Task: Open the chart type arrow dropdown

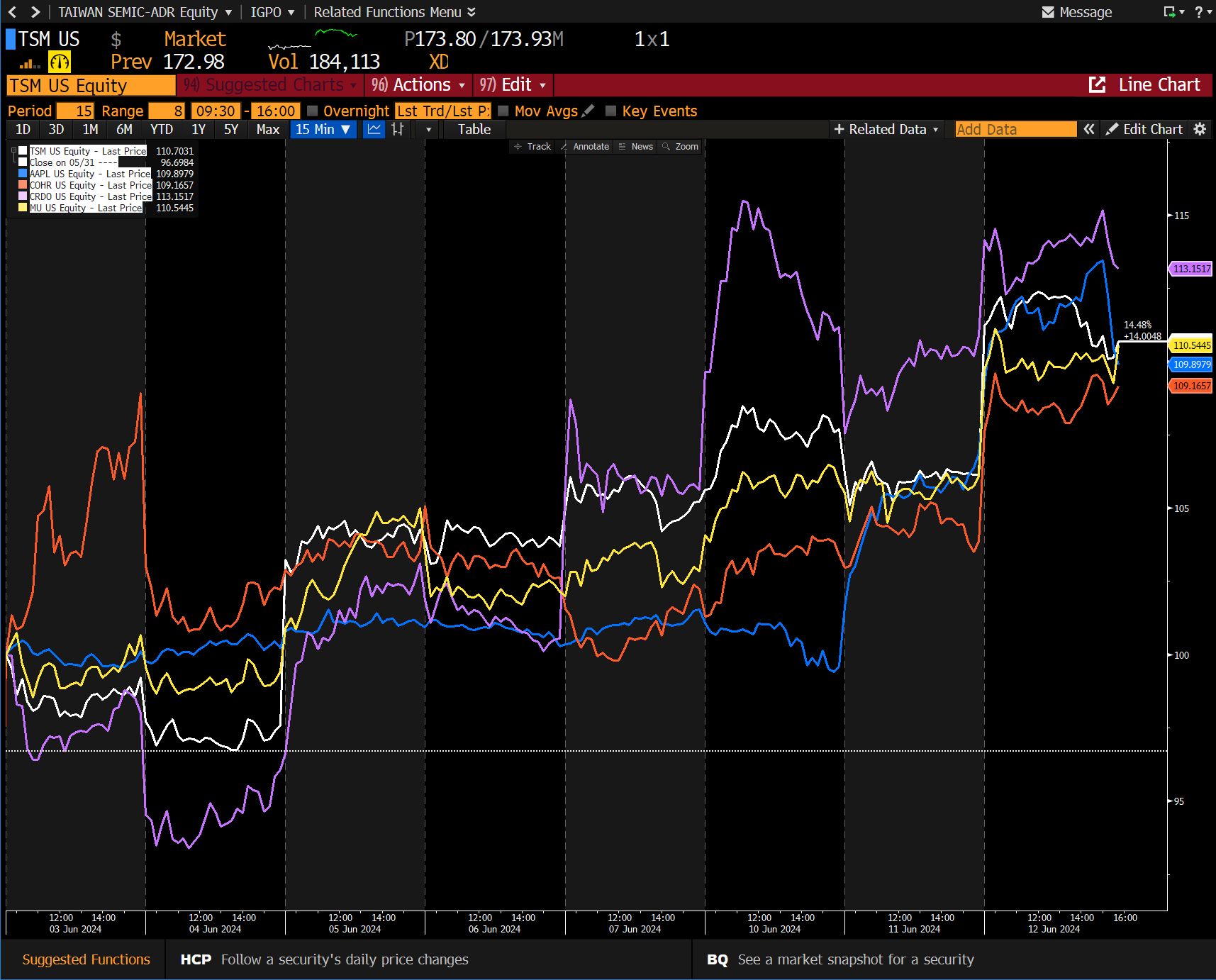Action: (428, 129)
